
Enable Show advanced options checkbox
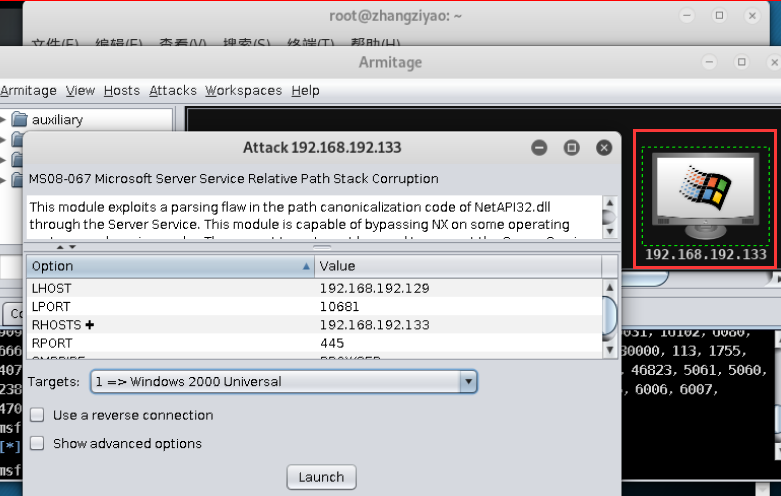(x=37, y=443)
